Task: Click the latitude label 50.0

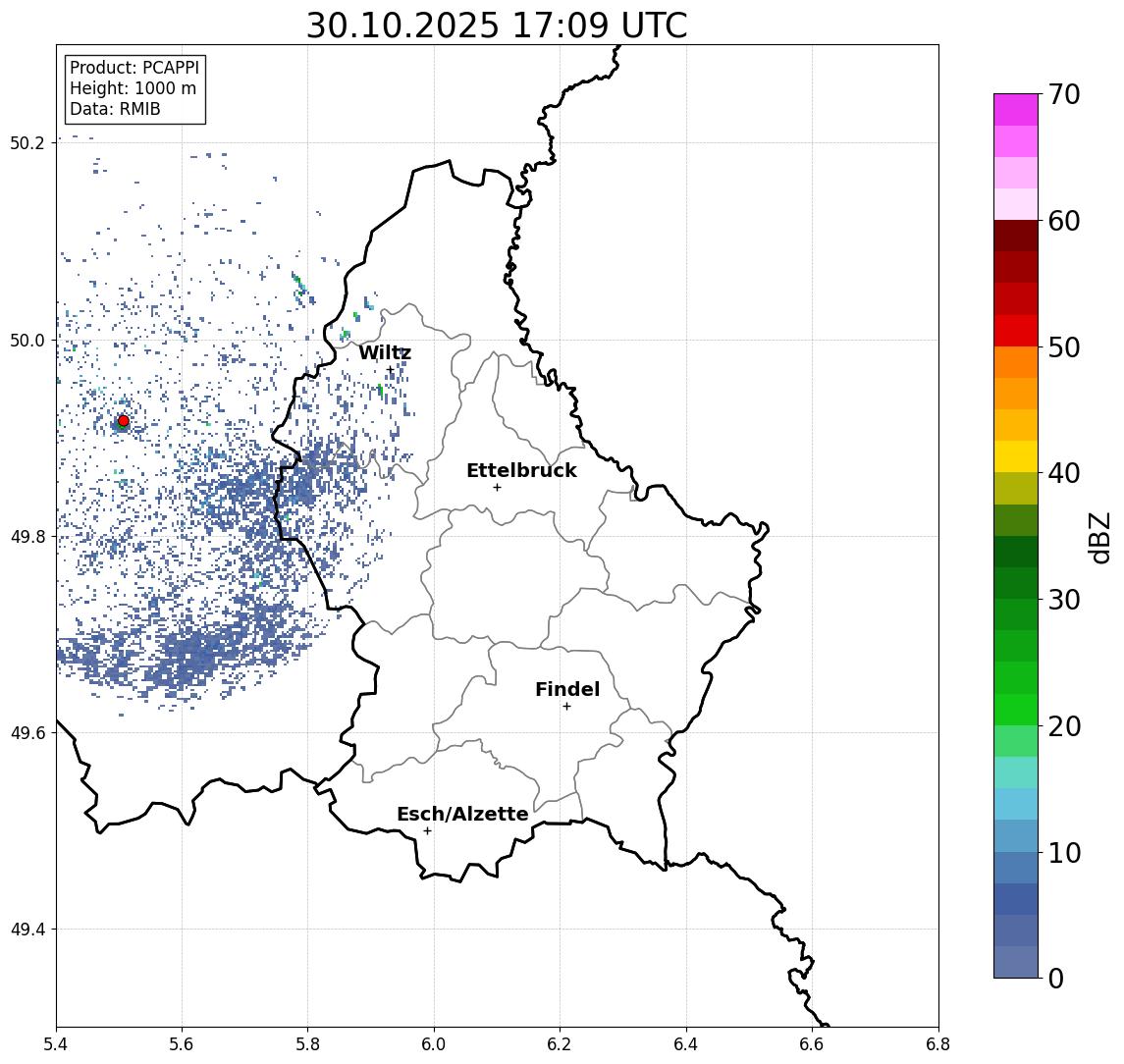Action: [x=27, y=341]
